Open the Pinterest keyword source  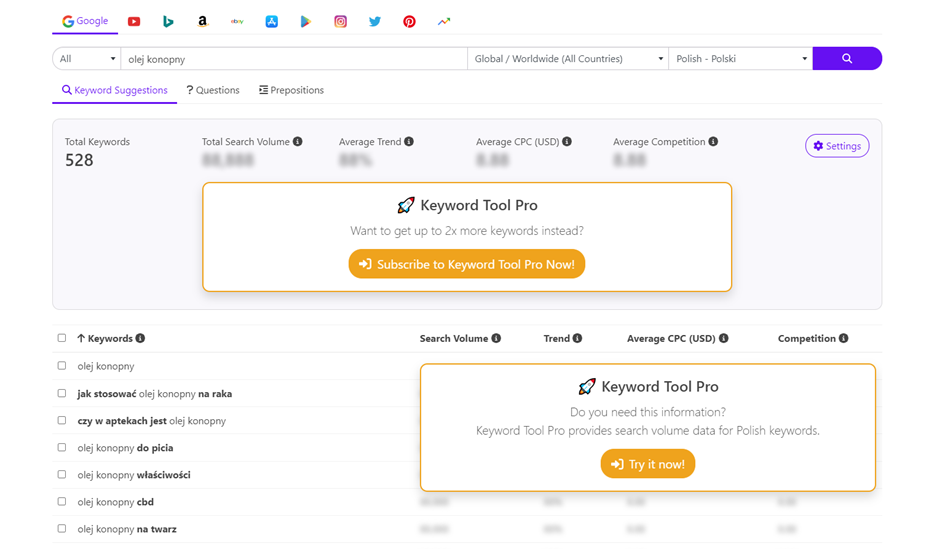[409, 21]
